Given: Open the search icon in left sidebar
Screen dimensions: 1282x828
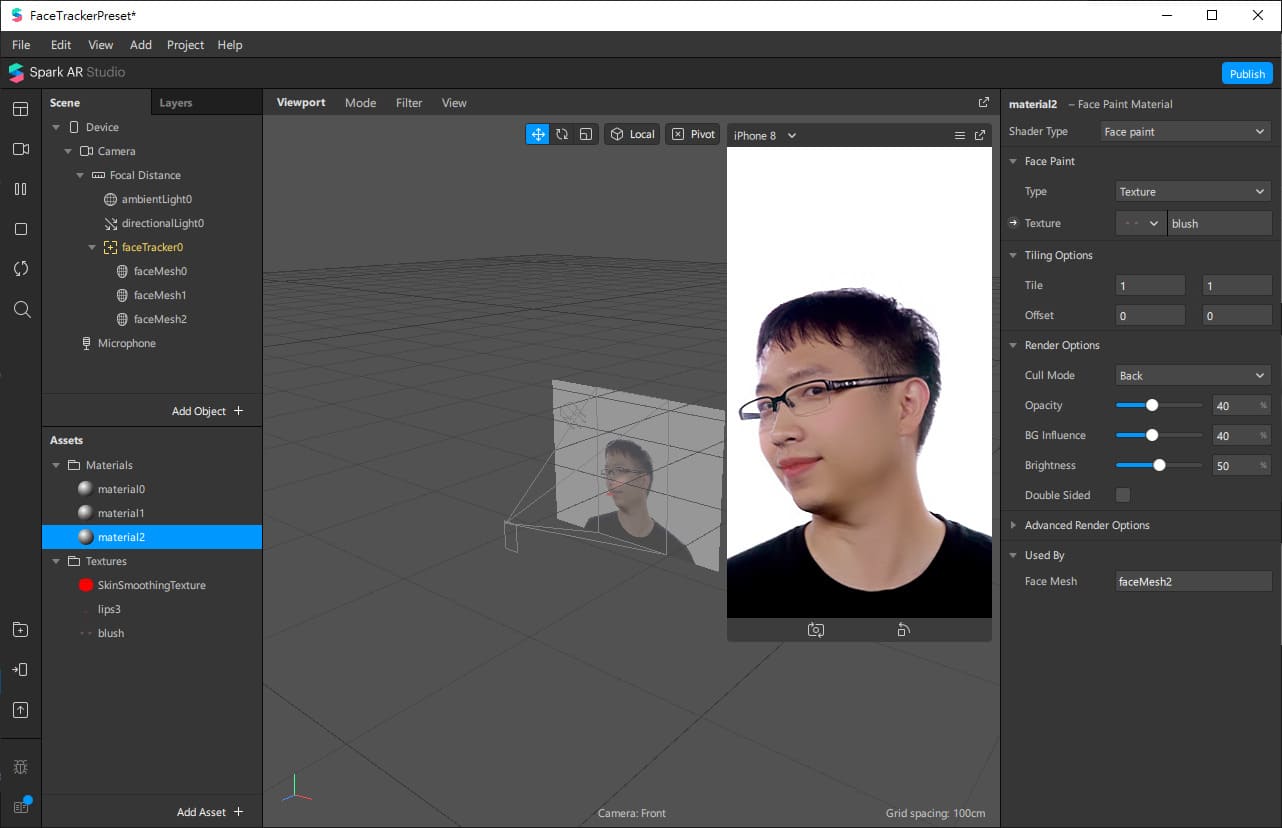Looking at the screenshot, I should (x=21, y=309).
